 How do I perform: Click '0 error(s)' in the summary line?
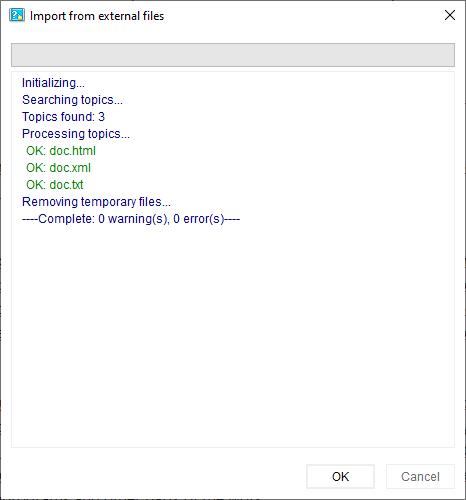pos(199,219)
